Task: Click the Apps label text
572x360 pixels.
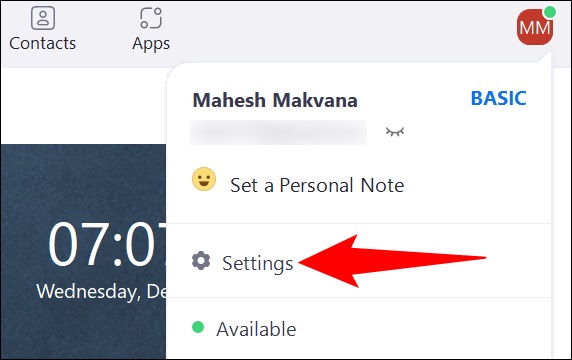Action: [x=151, y=44]
